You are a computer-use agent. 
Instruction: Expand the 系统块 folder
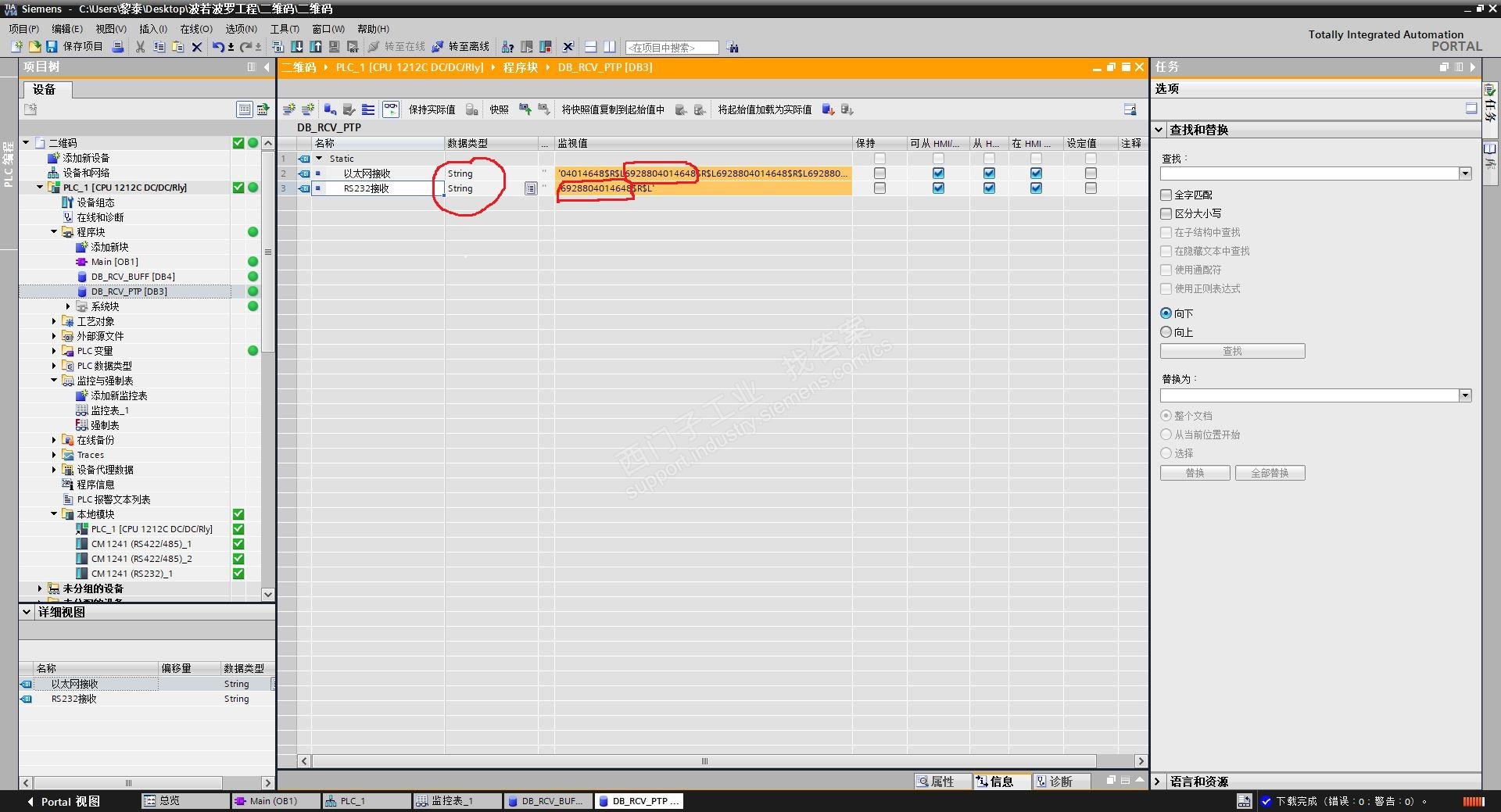coord(68,306)
